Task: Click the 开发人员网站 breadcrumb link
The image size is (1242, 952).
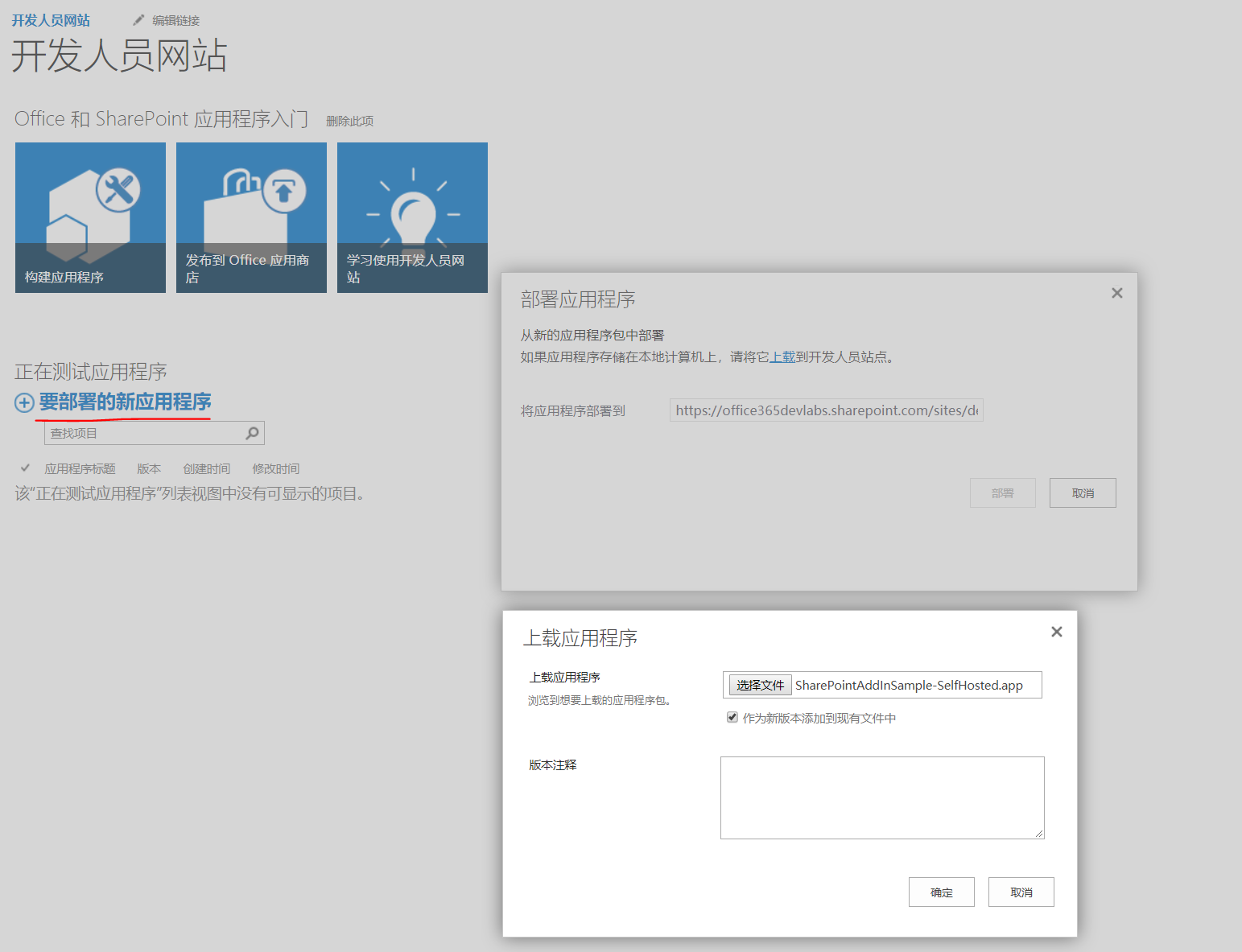Action: tap(51, 19)
